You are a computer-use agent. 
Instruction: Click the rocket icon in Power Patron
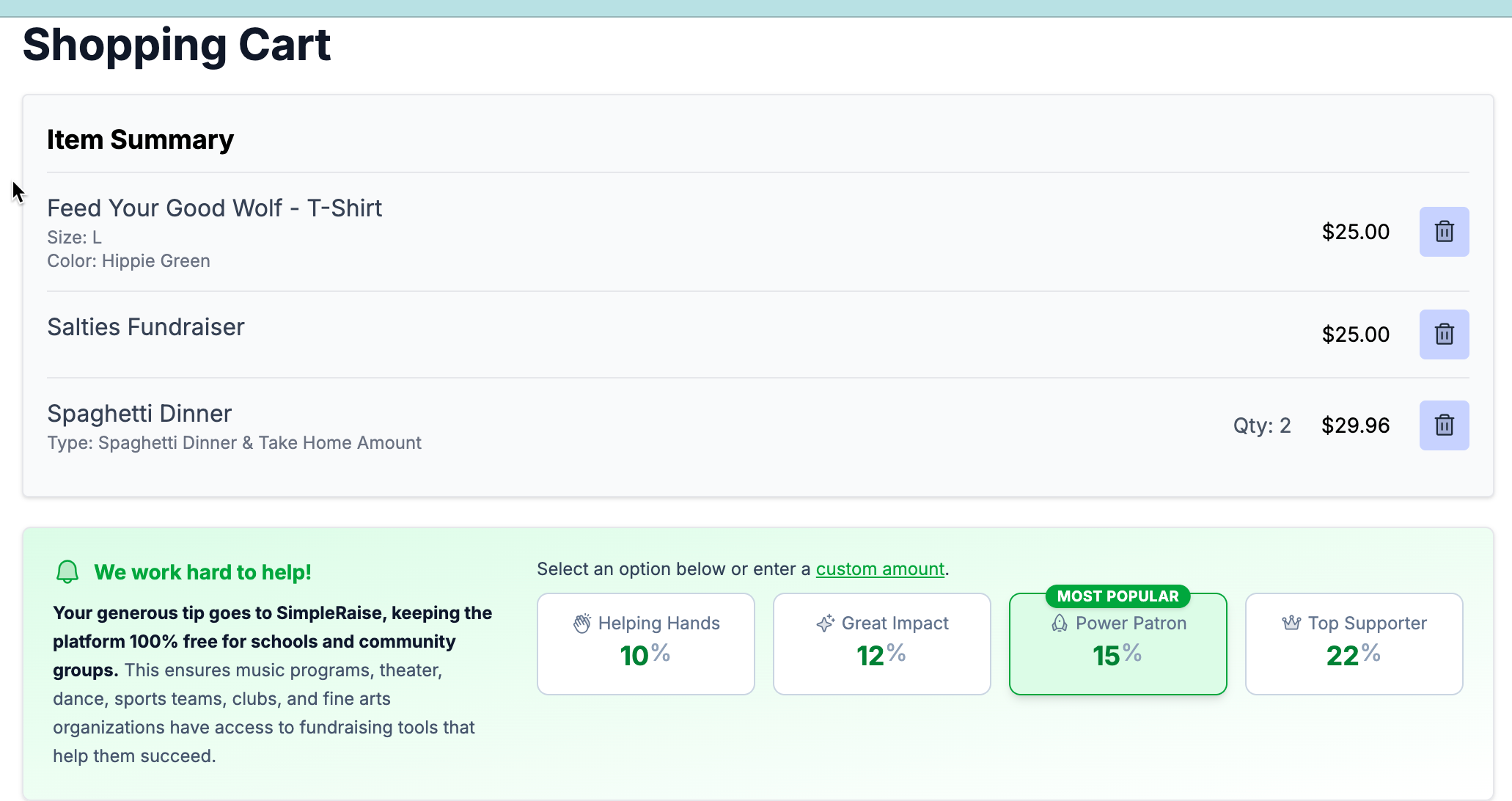1060,623
